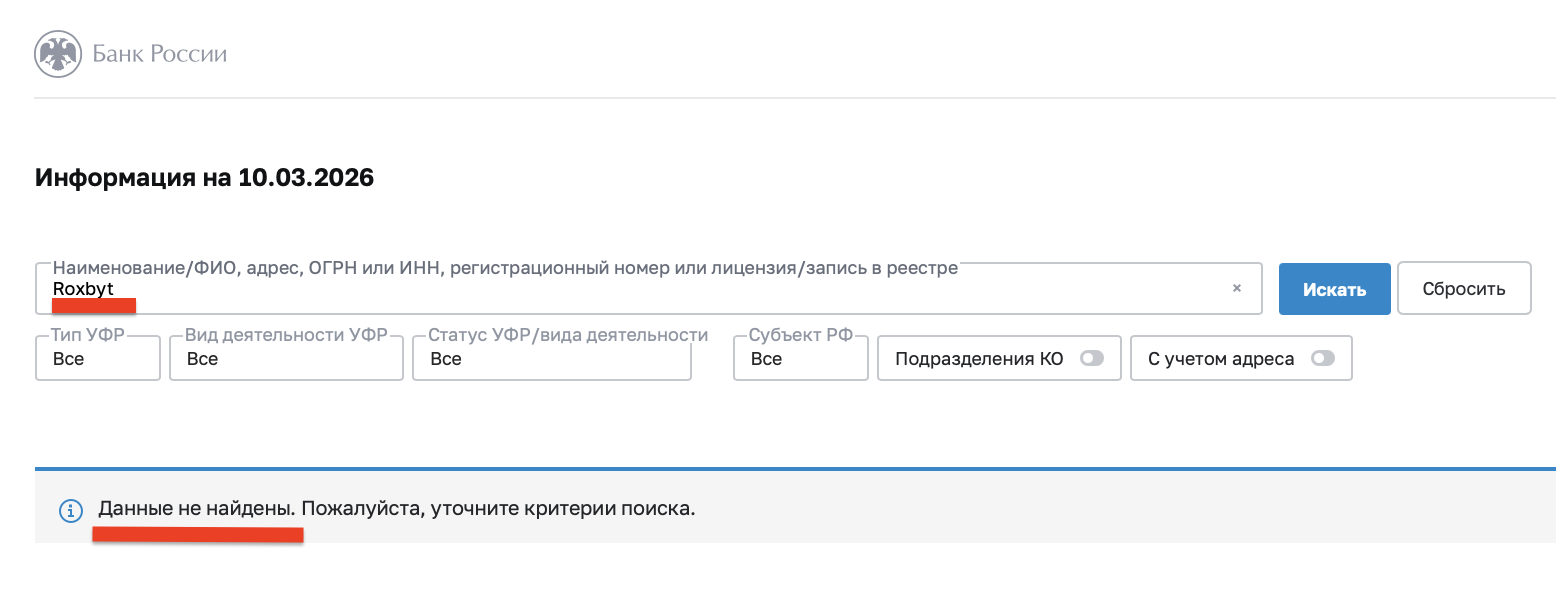This screenshot has height=600, width=1556.
Task: Open the Банк России home link text
Action: pyautogui.click(x=160, y=54)
